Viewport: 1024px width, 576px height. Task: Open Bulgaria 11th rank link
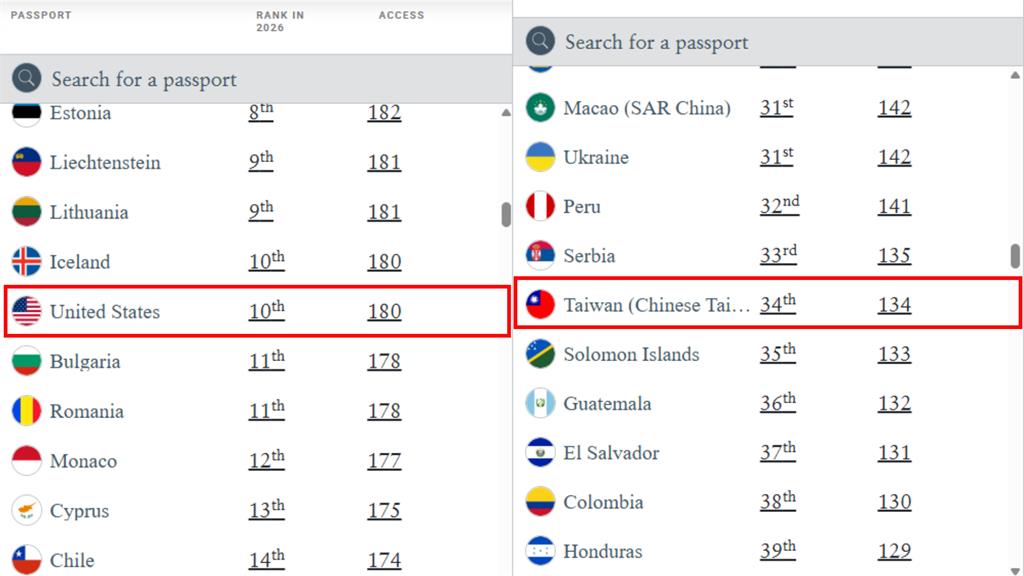tap(266, 360)
